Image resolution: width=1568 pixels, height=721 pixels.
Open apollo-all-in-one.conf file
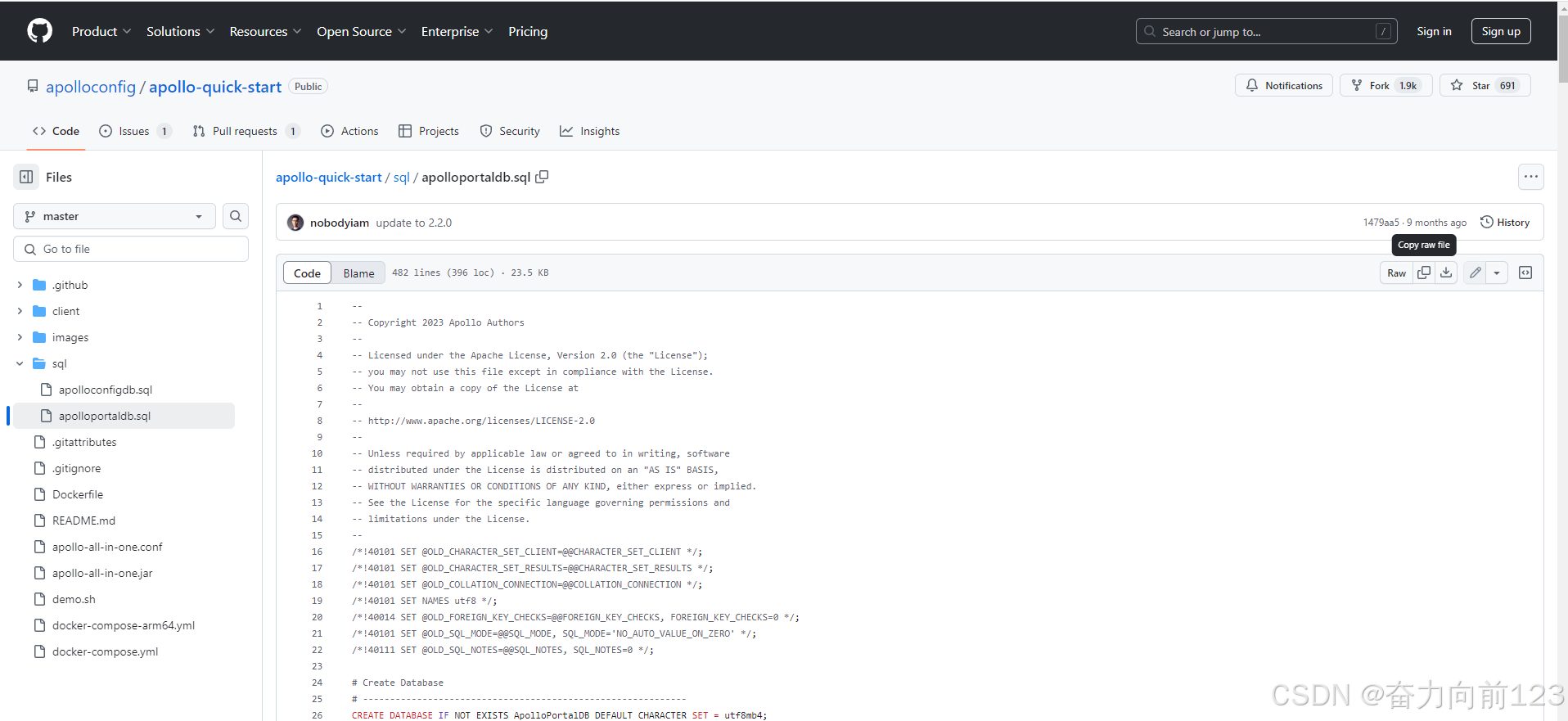107,547
